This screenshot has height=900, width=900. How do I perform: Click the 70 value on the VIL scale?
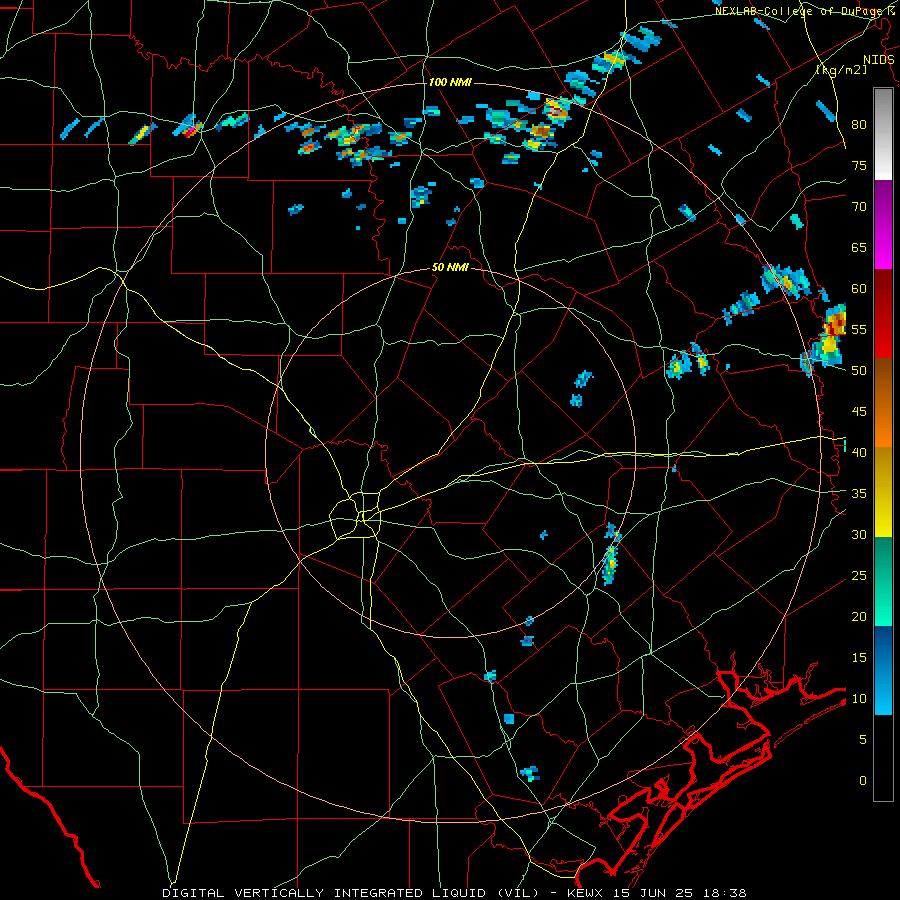coord(859,207)
